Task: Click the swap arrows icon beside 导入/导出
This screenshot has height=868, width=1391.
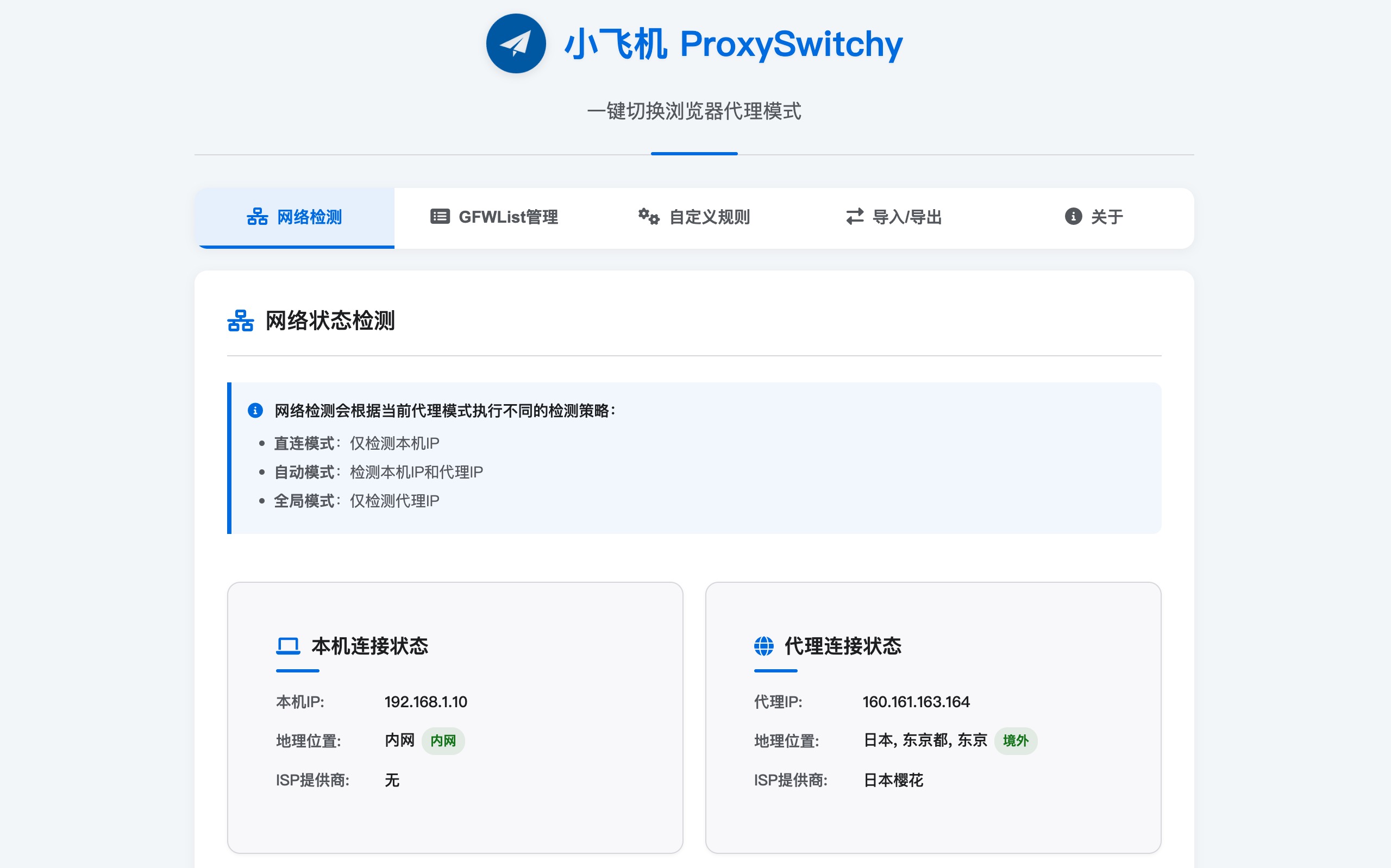Action: click(x=855, y=216)
